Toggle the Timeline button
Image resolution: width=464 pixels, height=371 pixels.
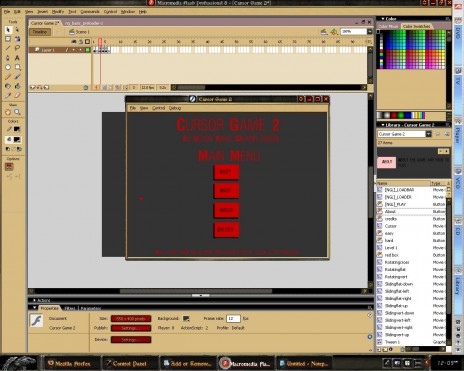pyautogui.click(x=40, y=32)
